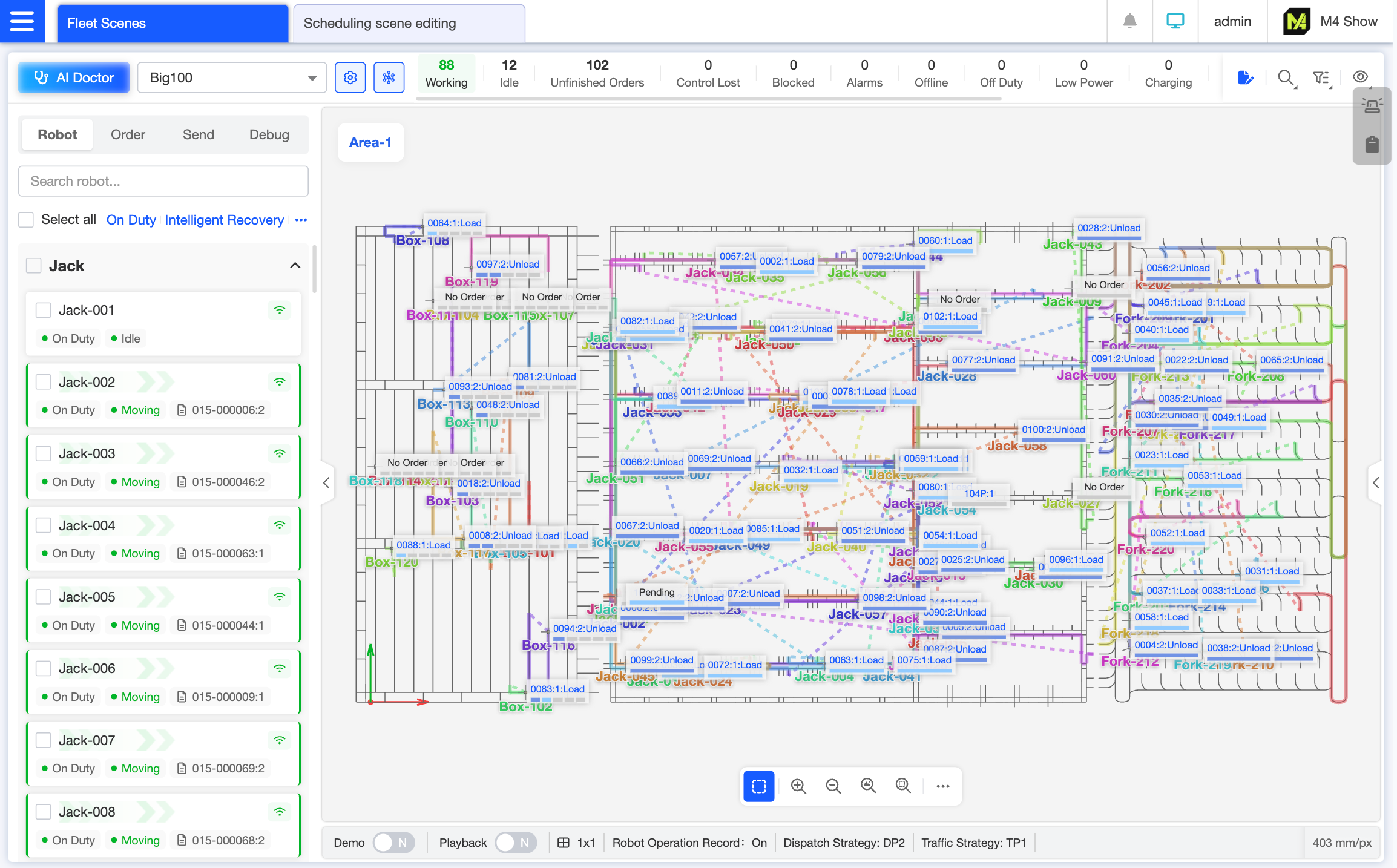The height and width of the screenshot is (868, 1397).
Task: Switch to the Order tab
Action: click(128, 134)
